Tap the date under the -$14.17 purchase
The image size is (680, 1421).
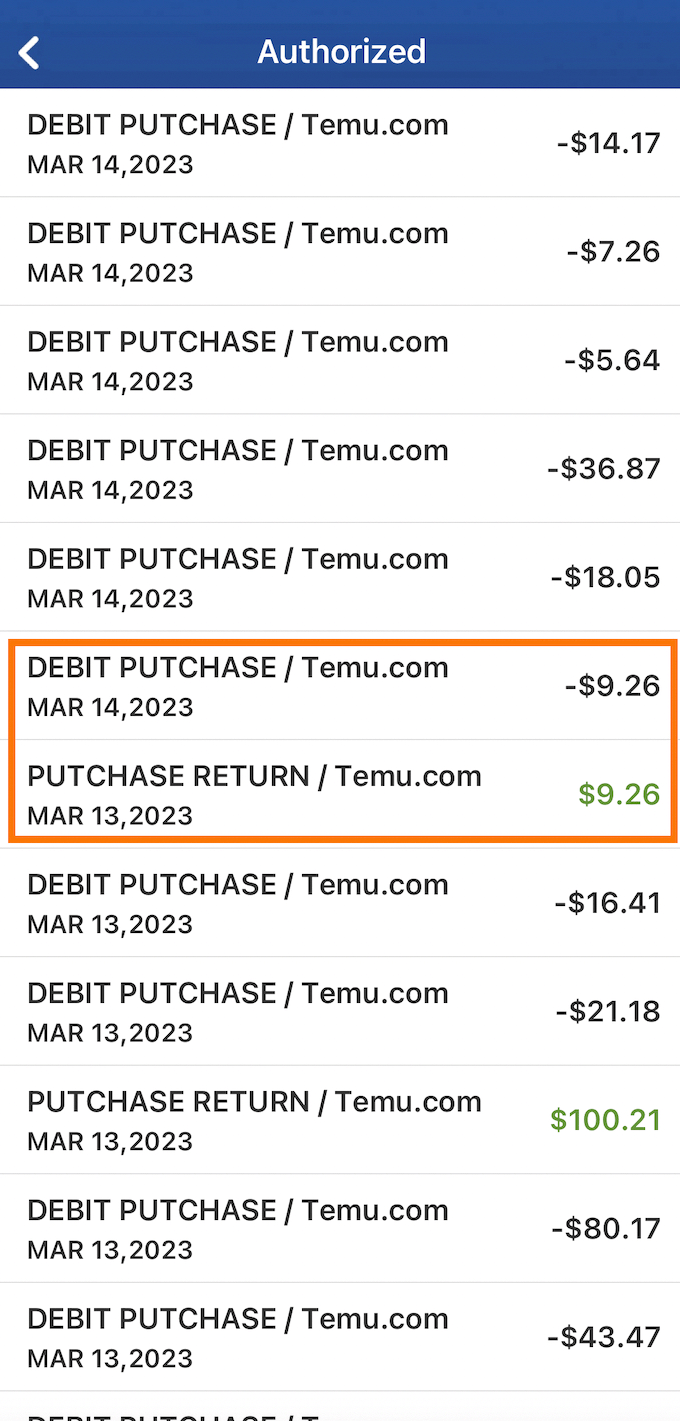pos(110,164)
